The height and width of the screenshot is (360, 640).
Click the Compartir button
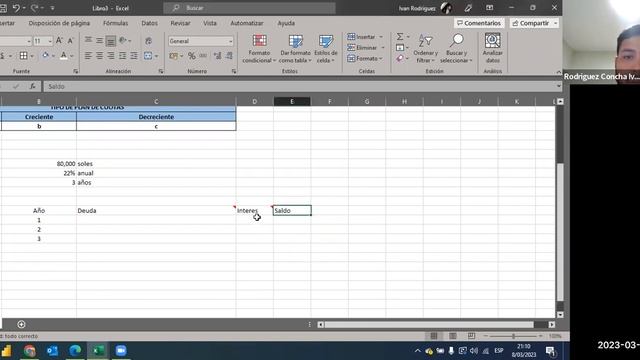point(534,23)
